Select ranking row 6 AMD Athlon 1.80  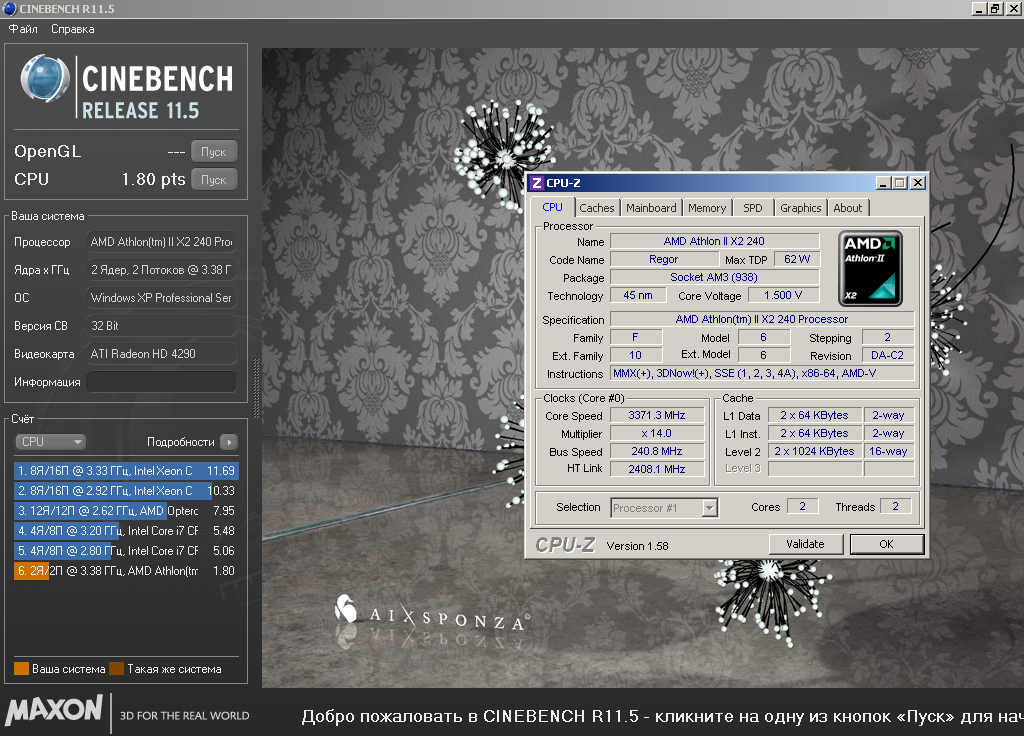pyautogui.click(x=126, y=571)
